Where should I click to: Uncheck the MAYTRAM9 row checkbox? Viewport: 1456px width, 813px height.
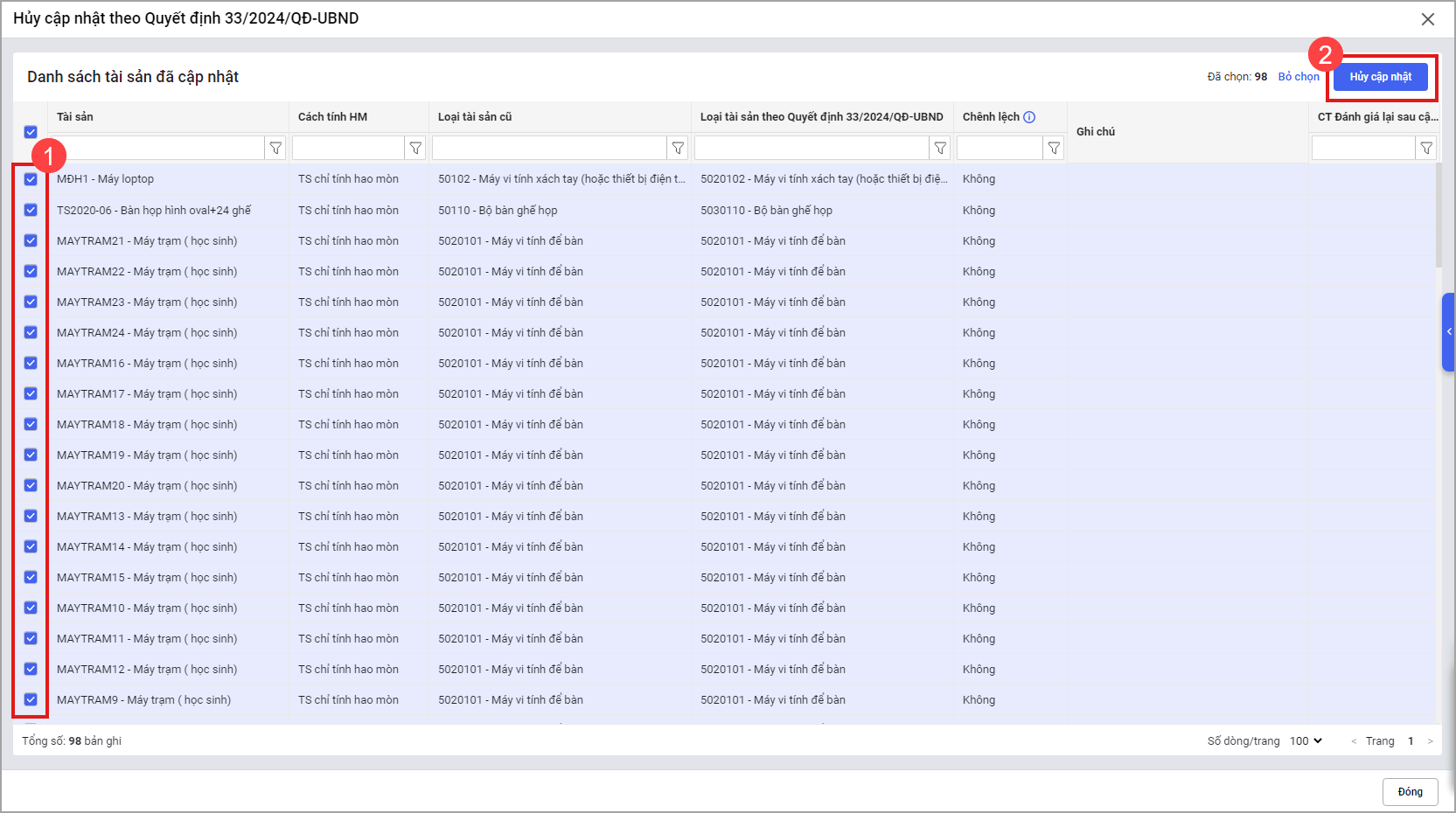31,699
